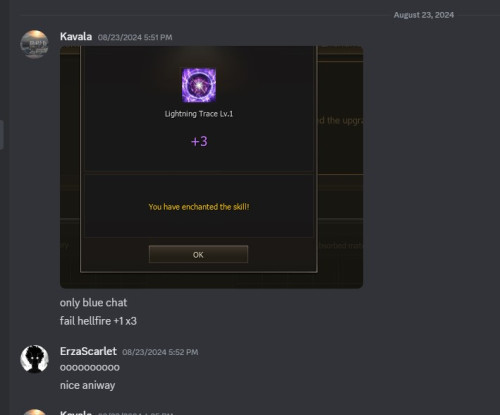Click the August 23, 2024 date divider
The height and width of the screenshot is (415, 500).
tap(423, 15)
